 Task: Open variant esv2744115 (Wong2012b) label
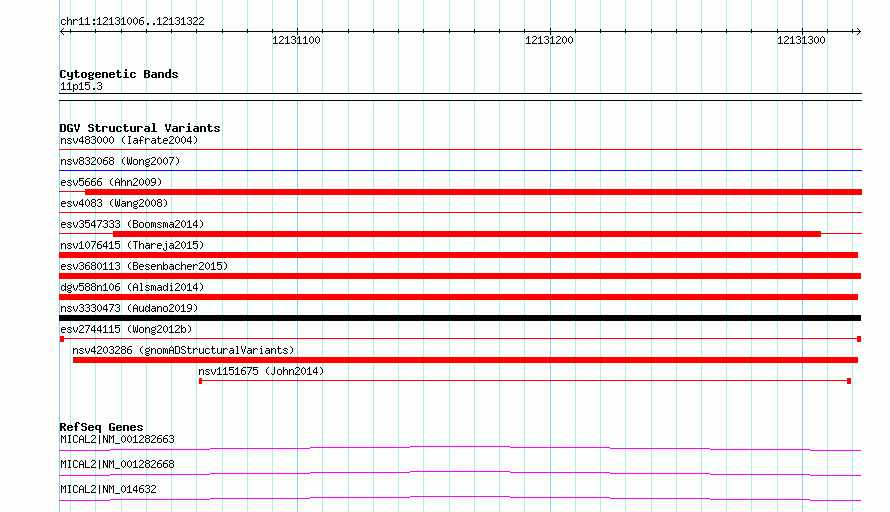(126, 329)
